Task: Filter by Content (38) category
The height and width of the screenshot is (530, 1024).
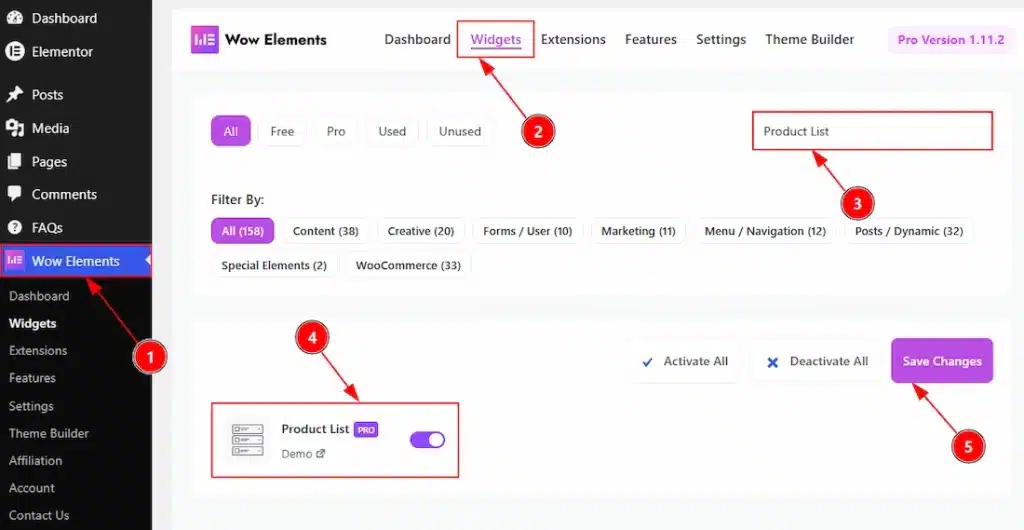Action: (x=325, y=231)
